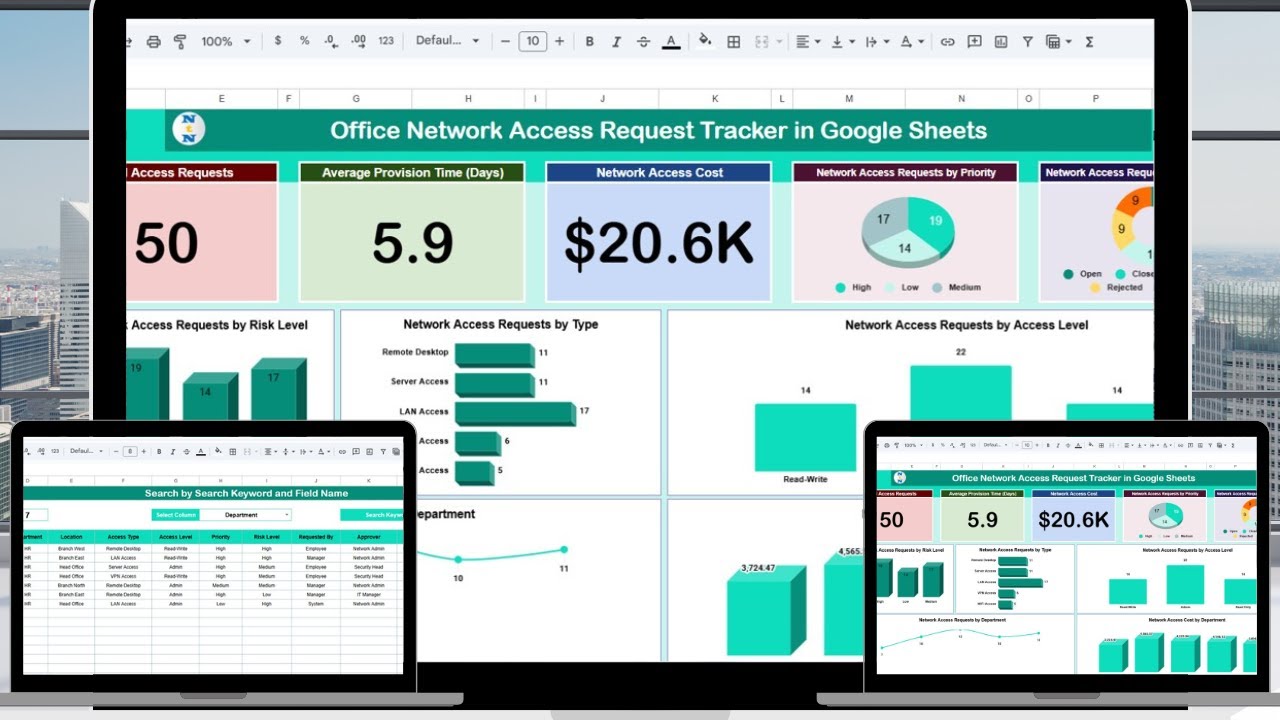
Task: Click the IT Manager cell on the small laptop
Action: (x=368, y=594)
